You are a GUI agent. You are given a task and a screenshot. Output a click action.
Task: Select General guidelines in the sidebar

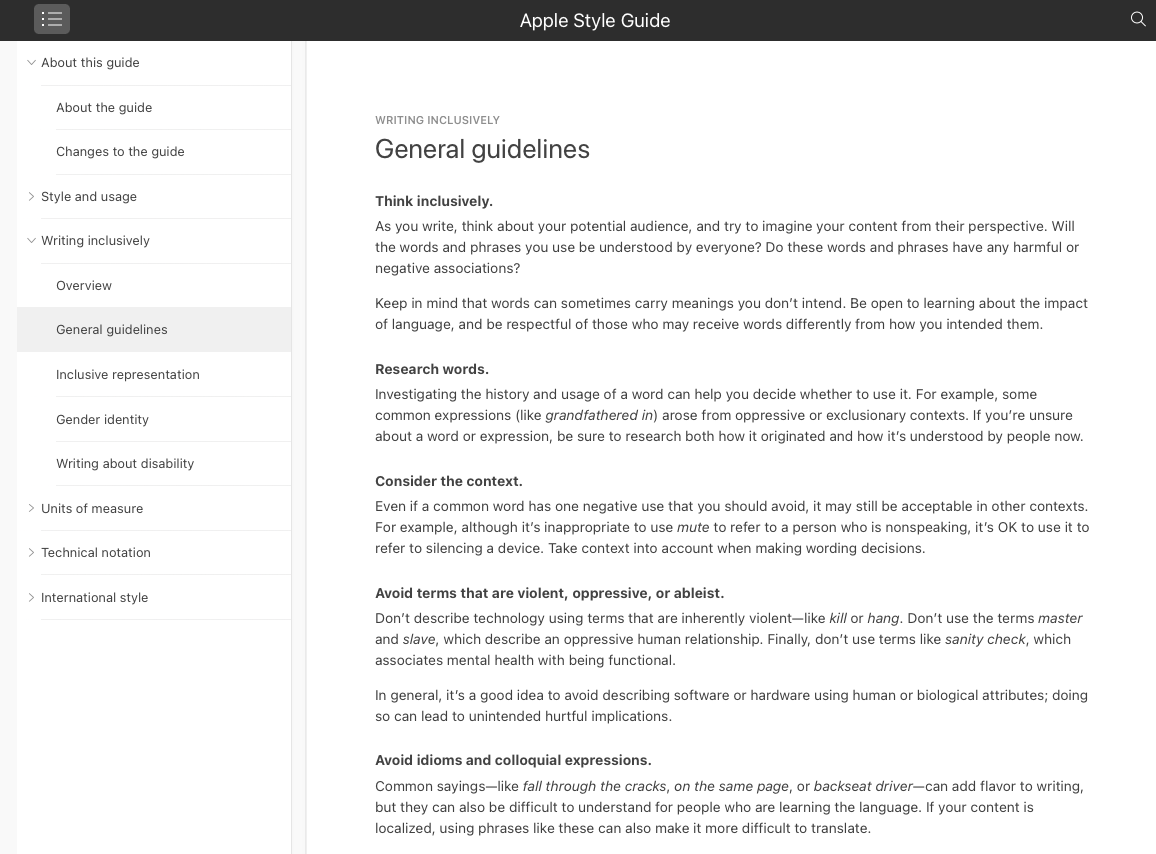click(154, 330)
